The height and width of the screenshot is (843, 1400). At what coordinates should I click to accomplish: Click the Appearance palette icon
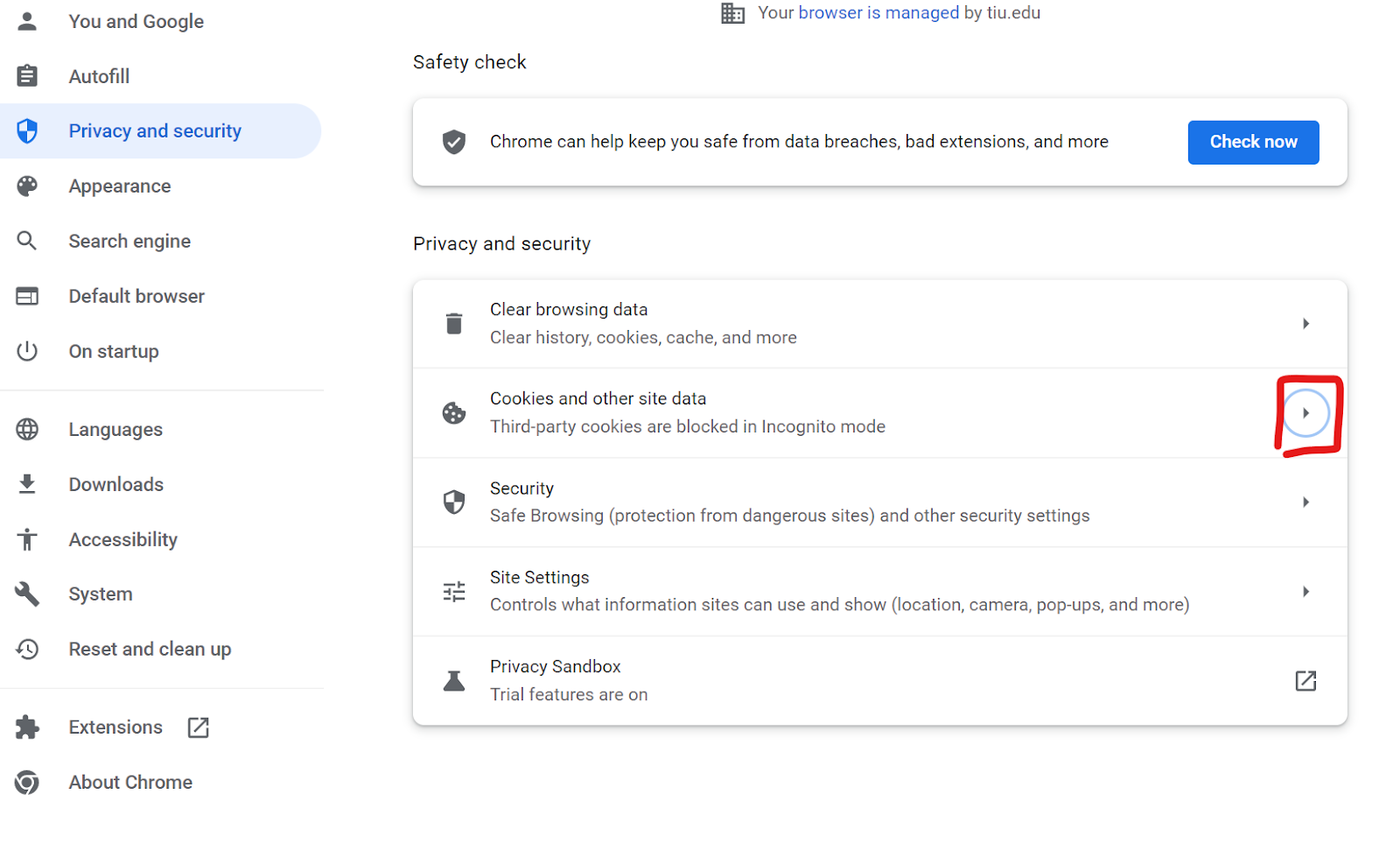point(27,186)
